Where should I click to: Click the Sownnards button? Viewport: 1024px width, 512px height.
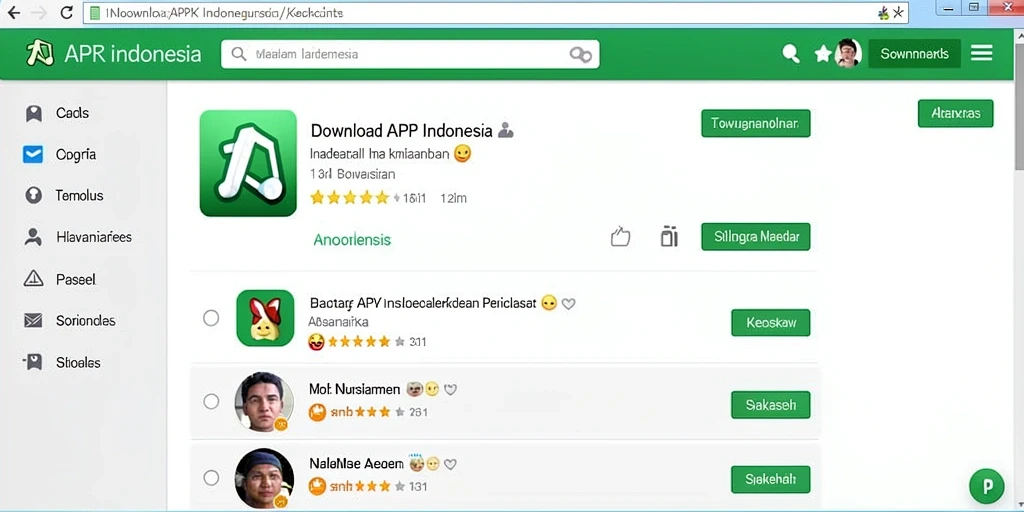(x=914, y=54)
